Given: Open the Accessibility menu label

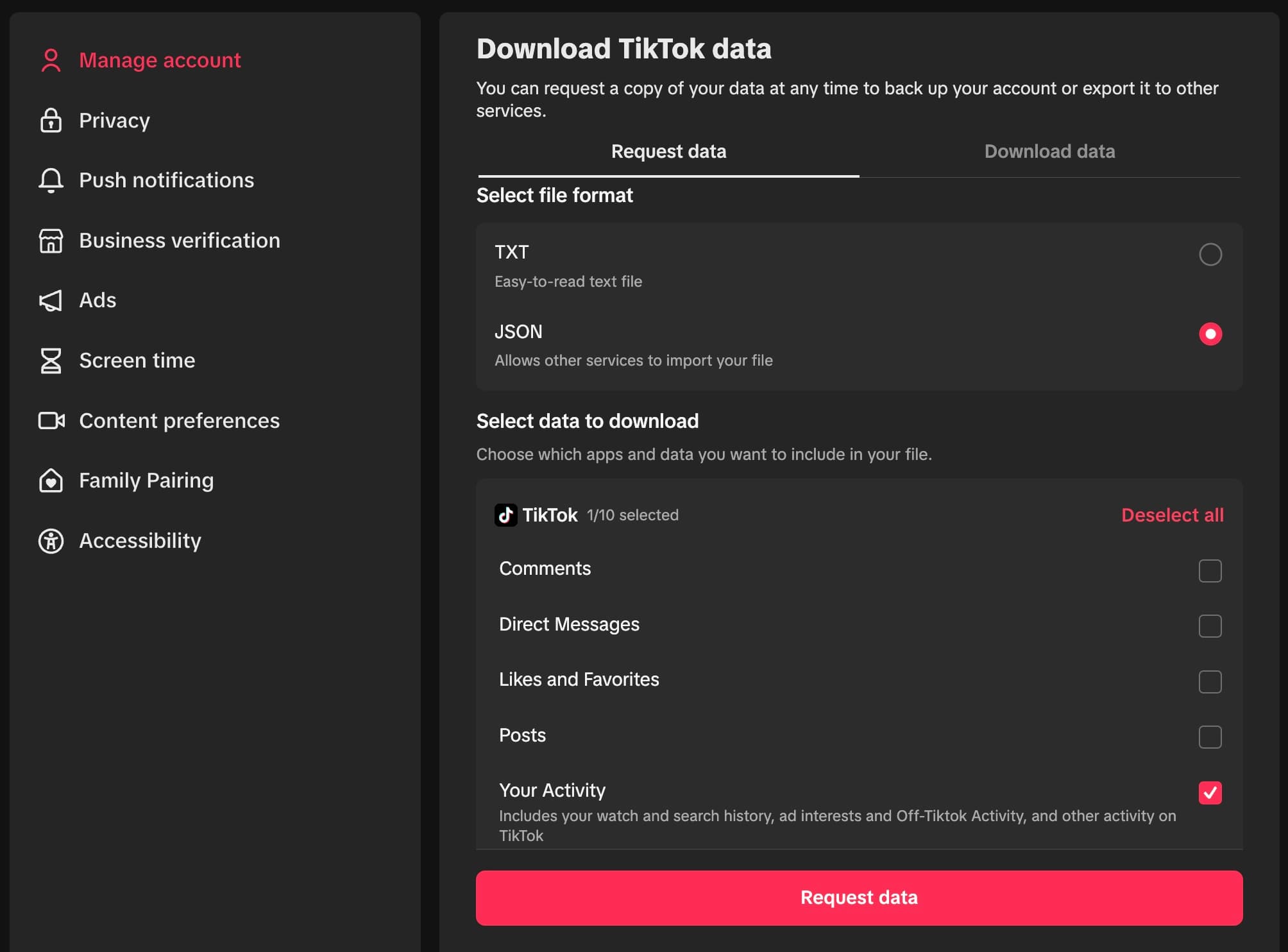Looking at the screenshot, I should (x=140, y=541).
